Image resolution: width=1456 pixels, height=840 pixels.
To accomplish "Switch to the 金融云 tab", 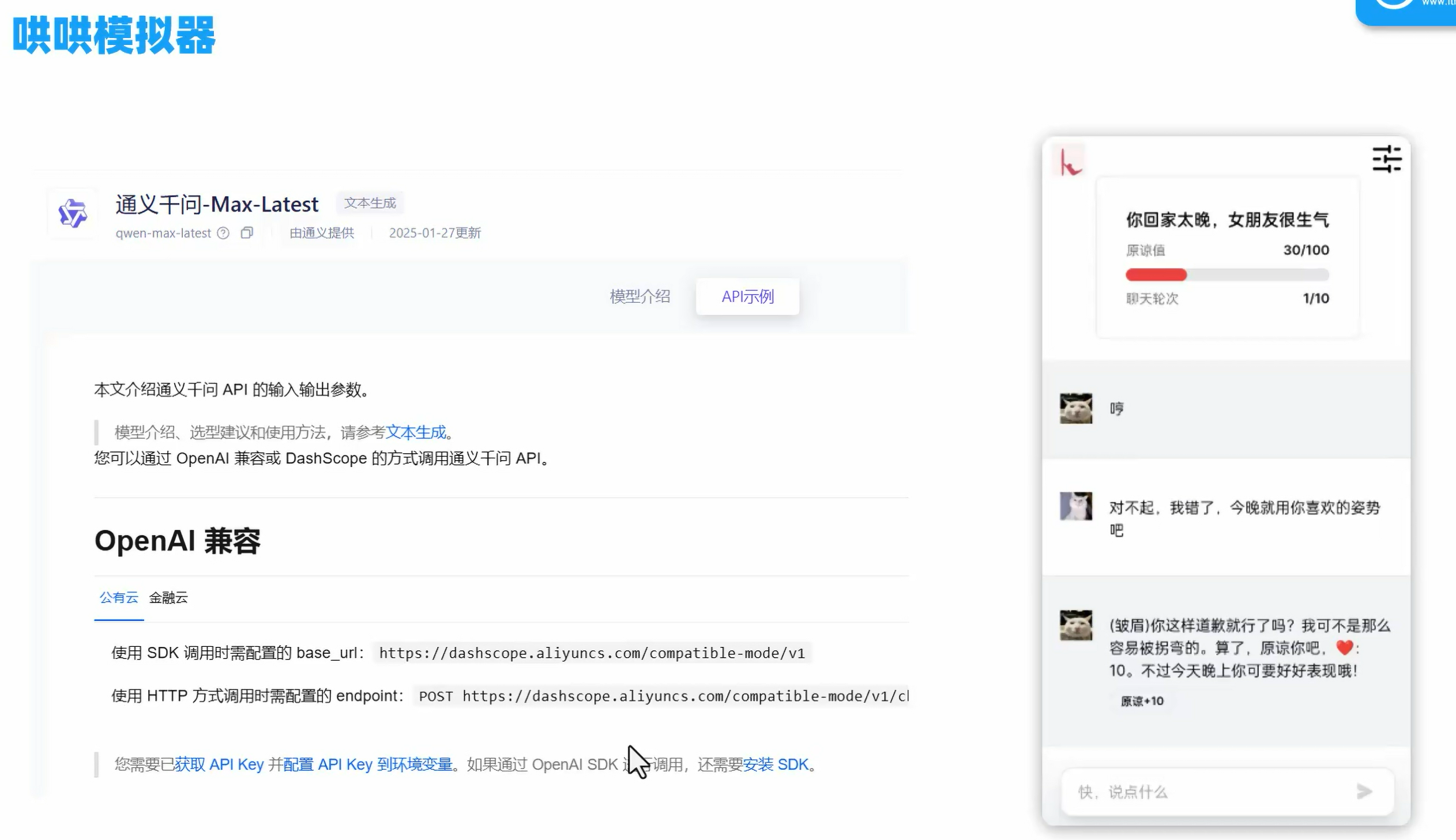I will 168,597.
